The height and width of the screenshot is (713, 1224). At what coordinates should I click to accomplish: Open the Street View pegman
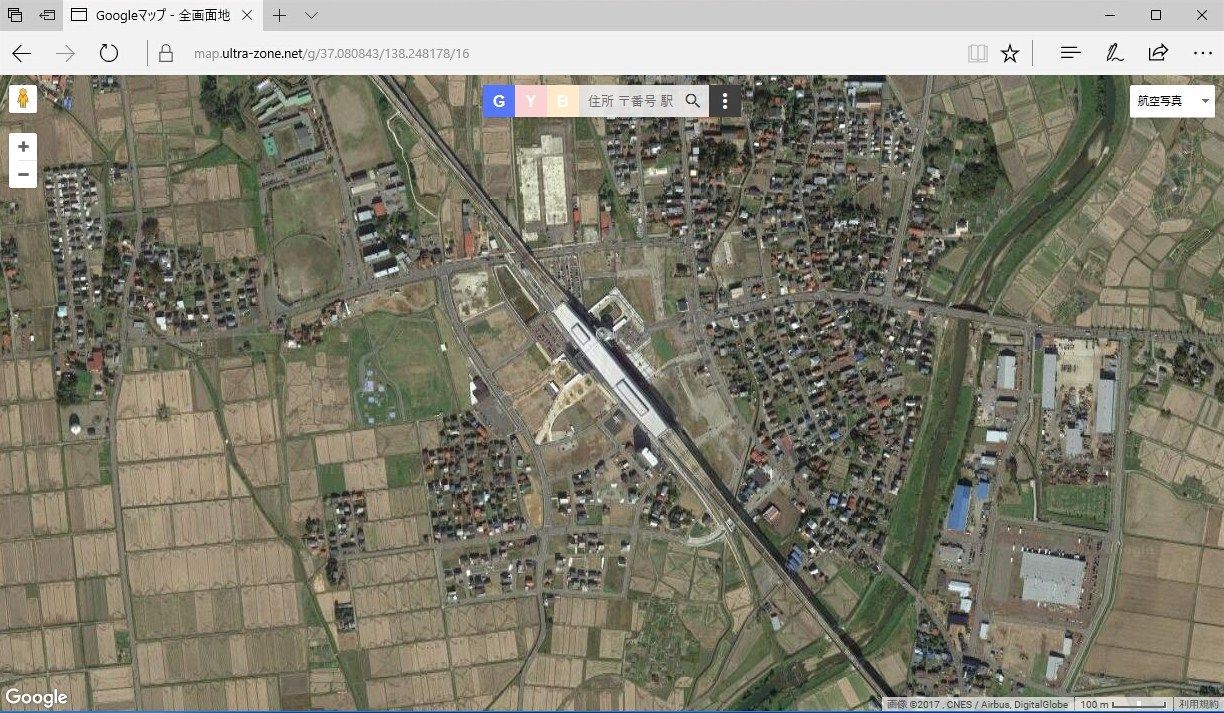(x=23, y=100)
